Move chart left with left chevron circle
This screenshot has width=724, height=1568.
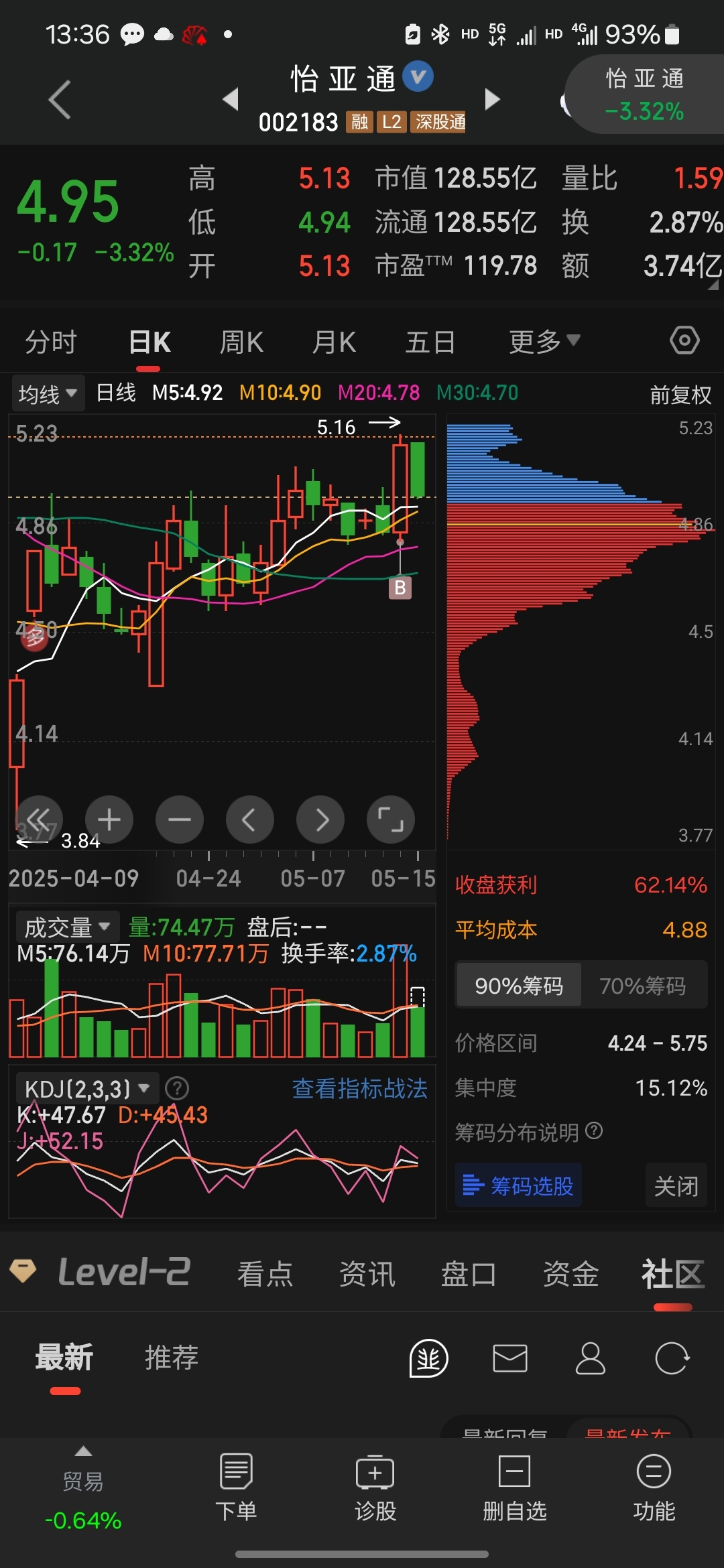point(250,820)
